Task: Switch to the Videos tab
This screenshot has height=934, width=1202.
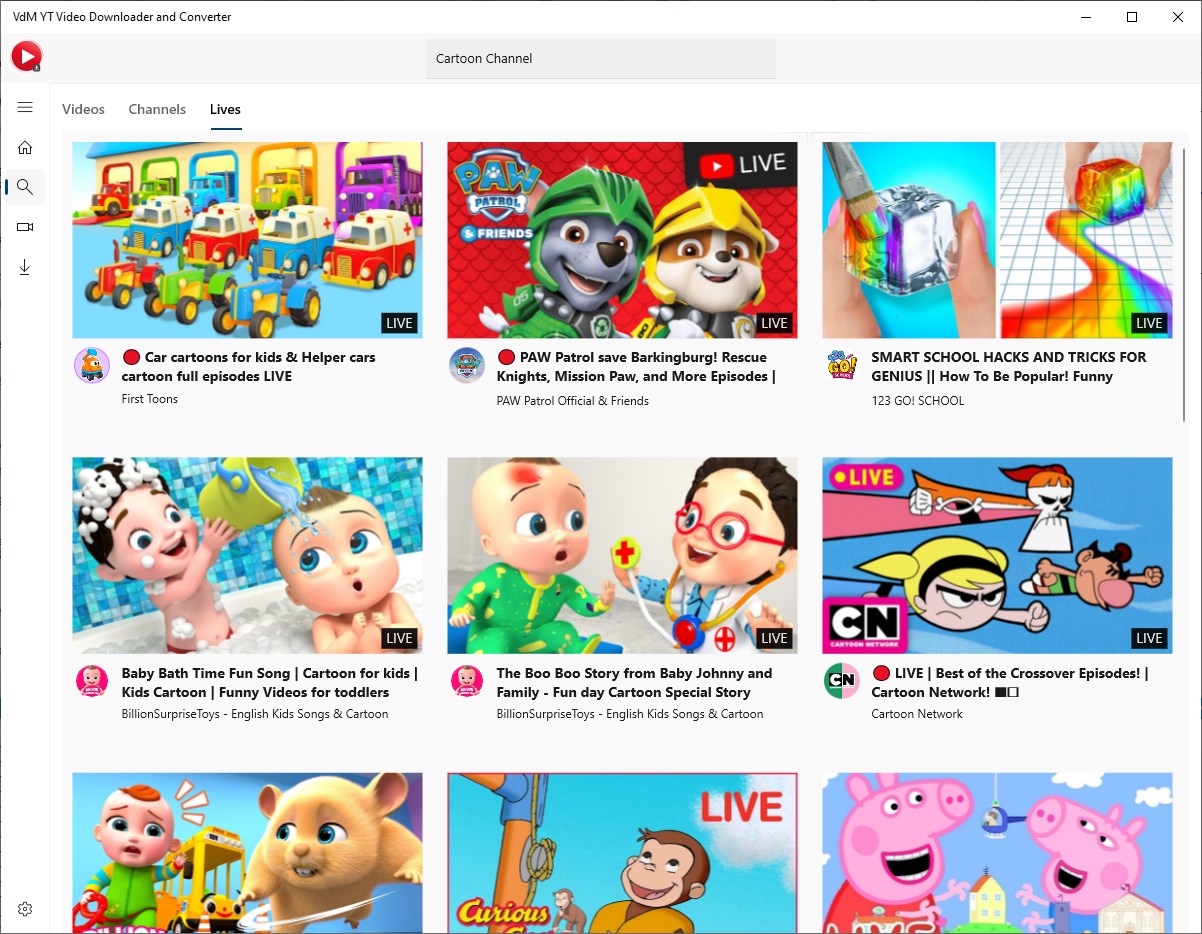Action: (x=83, y=109)
